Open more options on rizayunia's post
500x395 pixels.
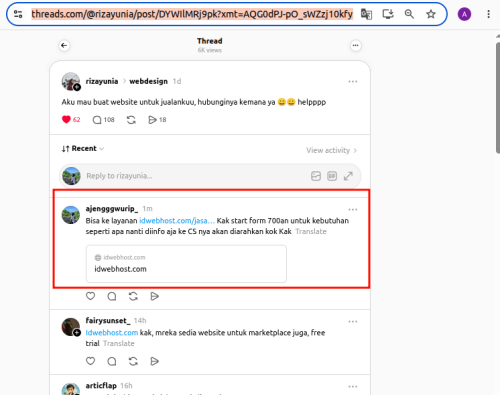[x=353, y=81]
